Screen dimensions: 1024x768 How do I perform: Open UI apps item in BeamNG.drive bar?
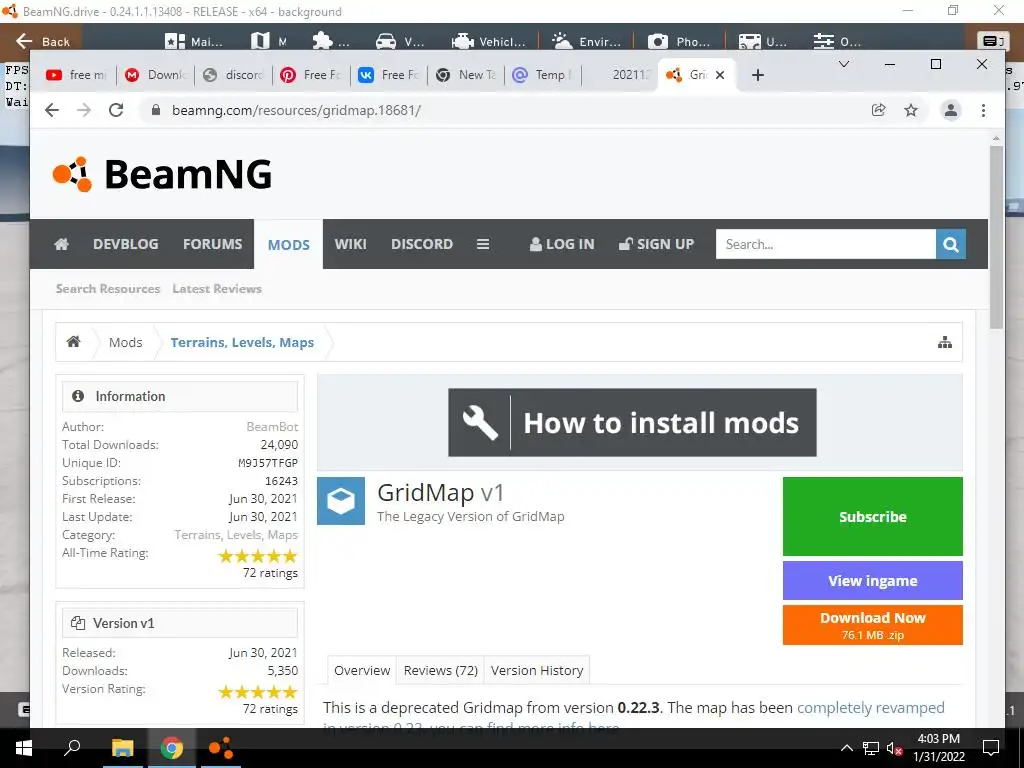point(763,41)
